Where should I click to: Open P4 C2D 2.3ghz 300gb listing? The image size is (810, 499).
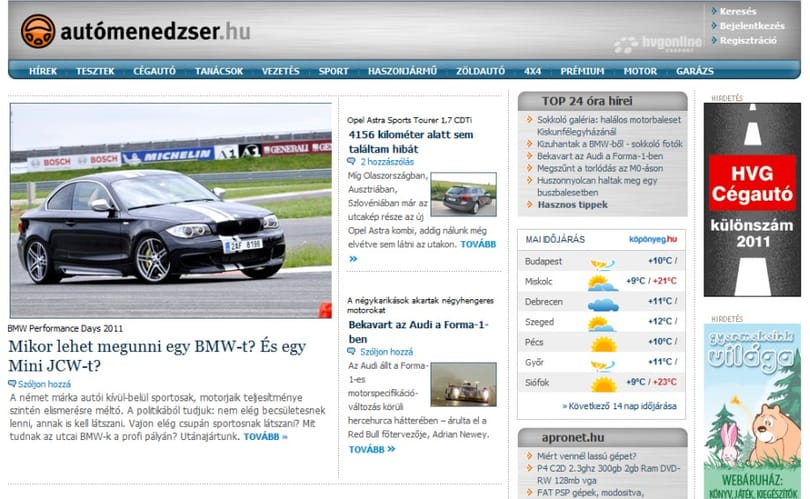point(609,474)
